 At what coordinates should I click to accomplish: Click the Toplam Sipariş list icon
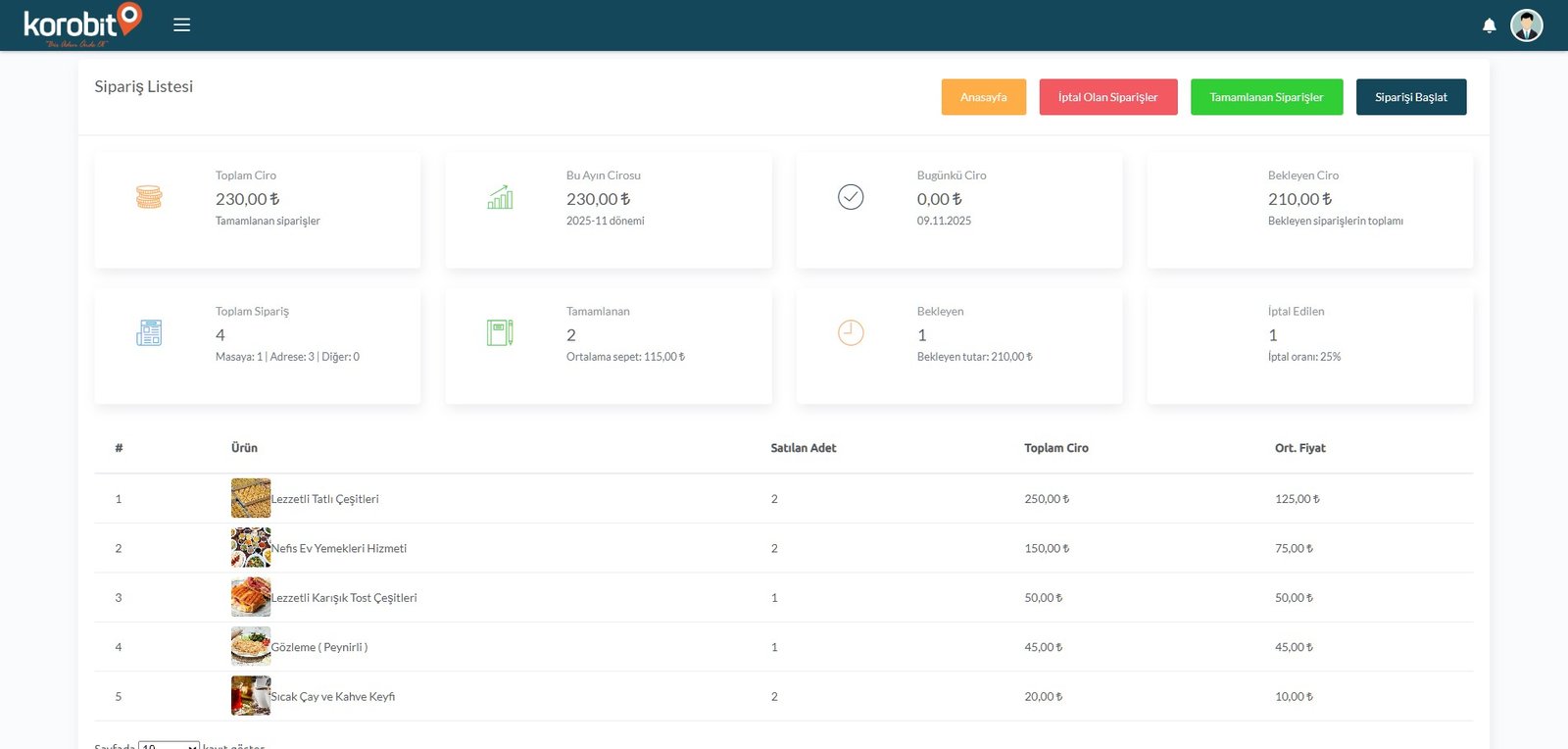point(149,333)
